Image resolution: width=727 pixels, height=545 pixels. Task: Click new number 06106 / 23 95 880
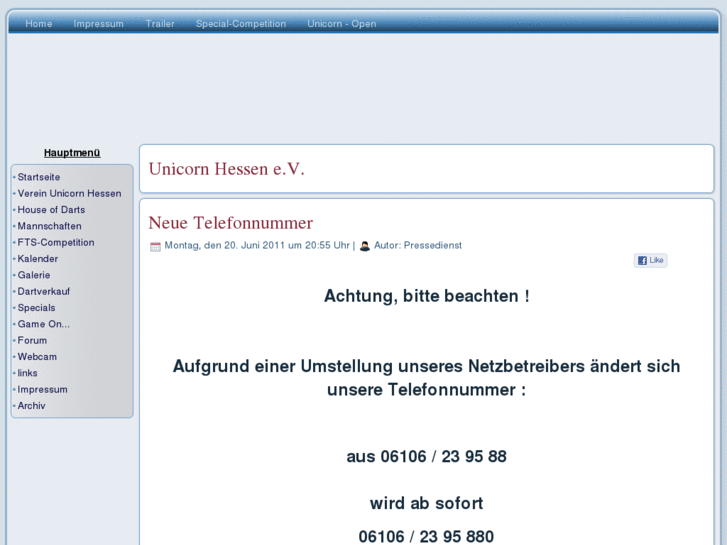pos(426,537)
